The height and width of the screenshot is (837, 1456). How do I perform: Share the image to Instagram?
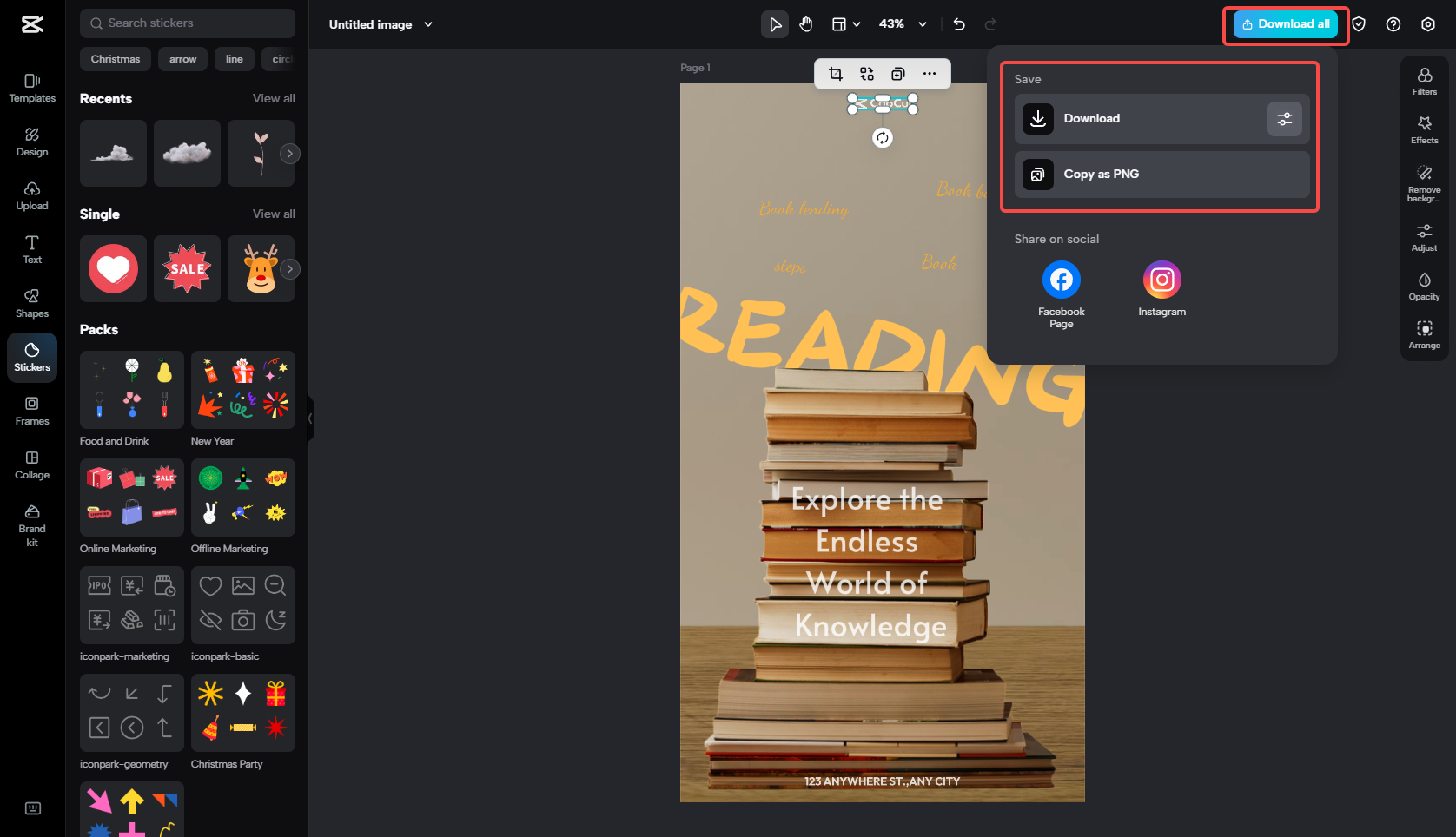click(1161, 279)
